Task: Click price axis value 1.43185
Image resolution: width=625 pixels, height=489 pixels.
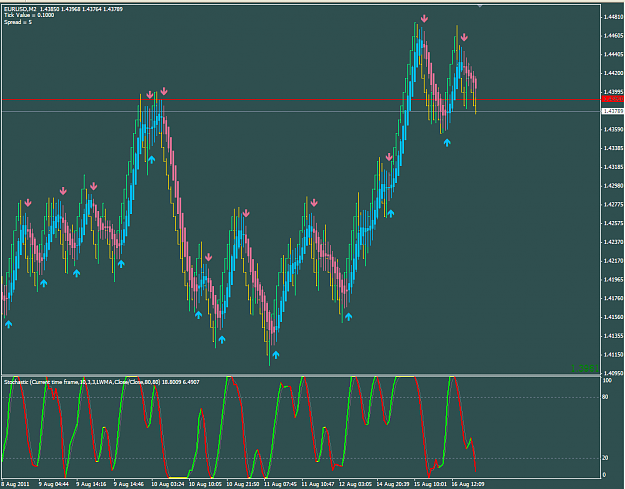Action: pyautogui.click(x=613, y=167)
